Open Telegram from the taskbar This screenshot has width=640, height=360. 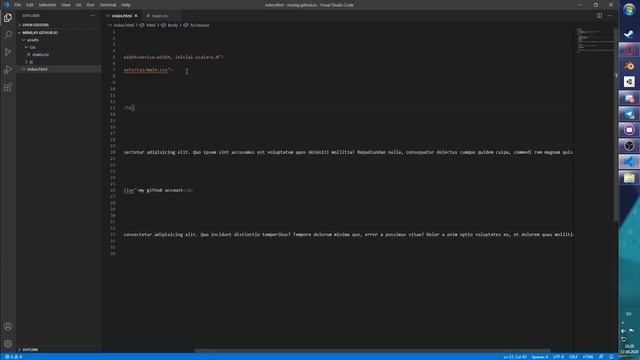click(629, 114)
